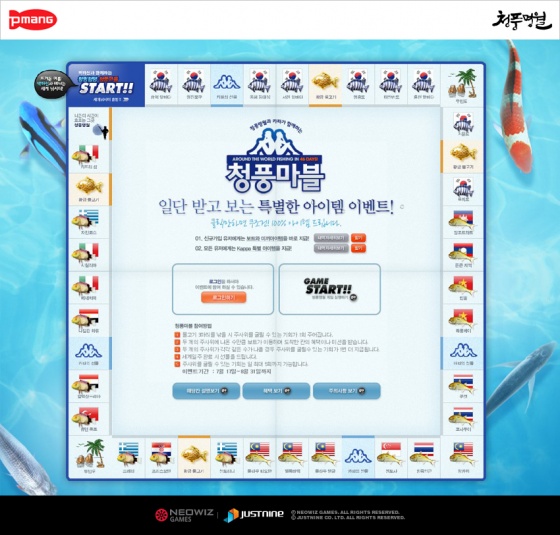The image size is (560, 535).
Task: Select the Malaysia flag tile at bottom-right corner
Action: tap(462, 456)
